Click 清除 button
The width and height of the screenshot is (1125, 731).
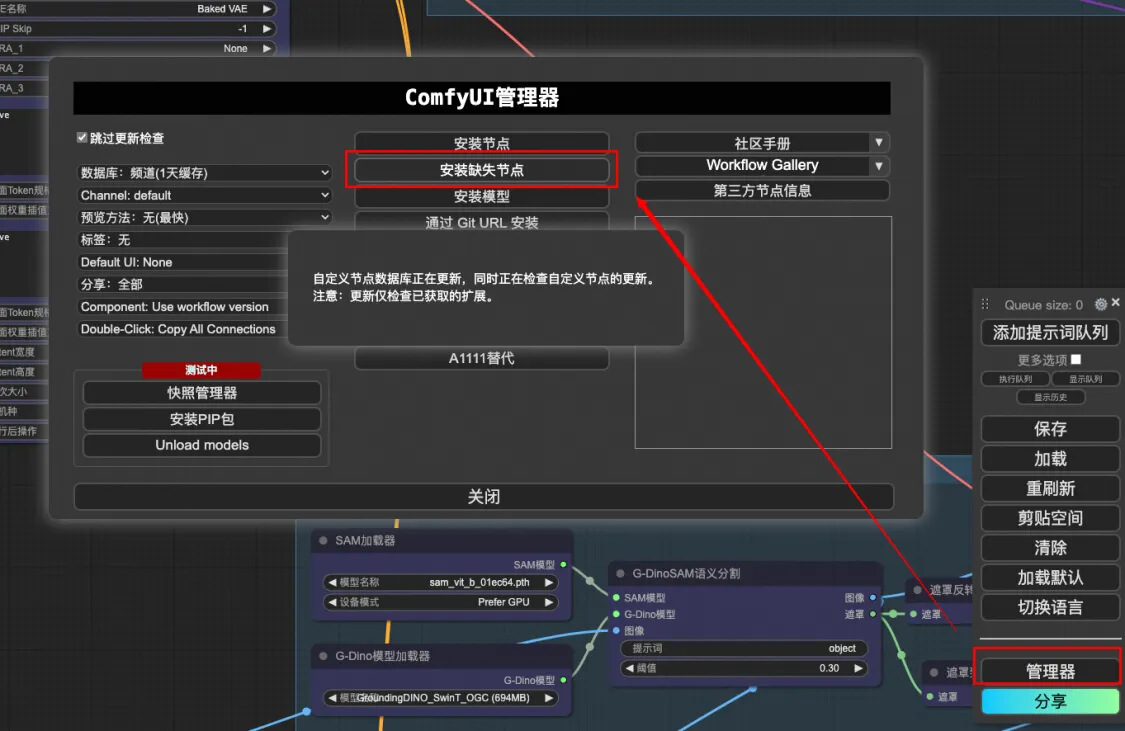1050,548
